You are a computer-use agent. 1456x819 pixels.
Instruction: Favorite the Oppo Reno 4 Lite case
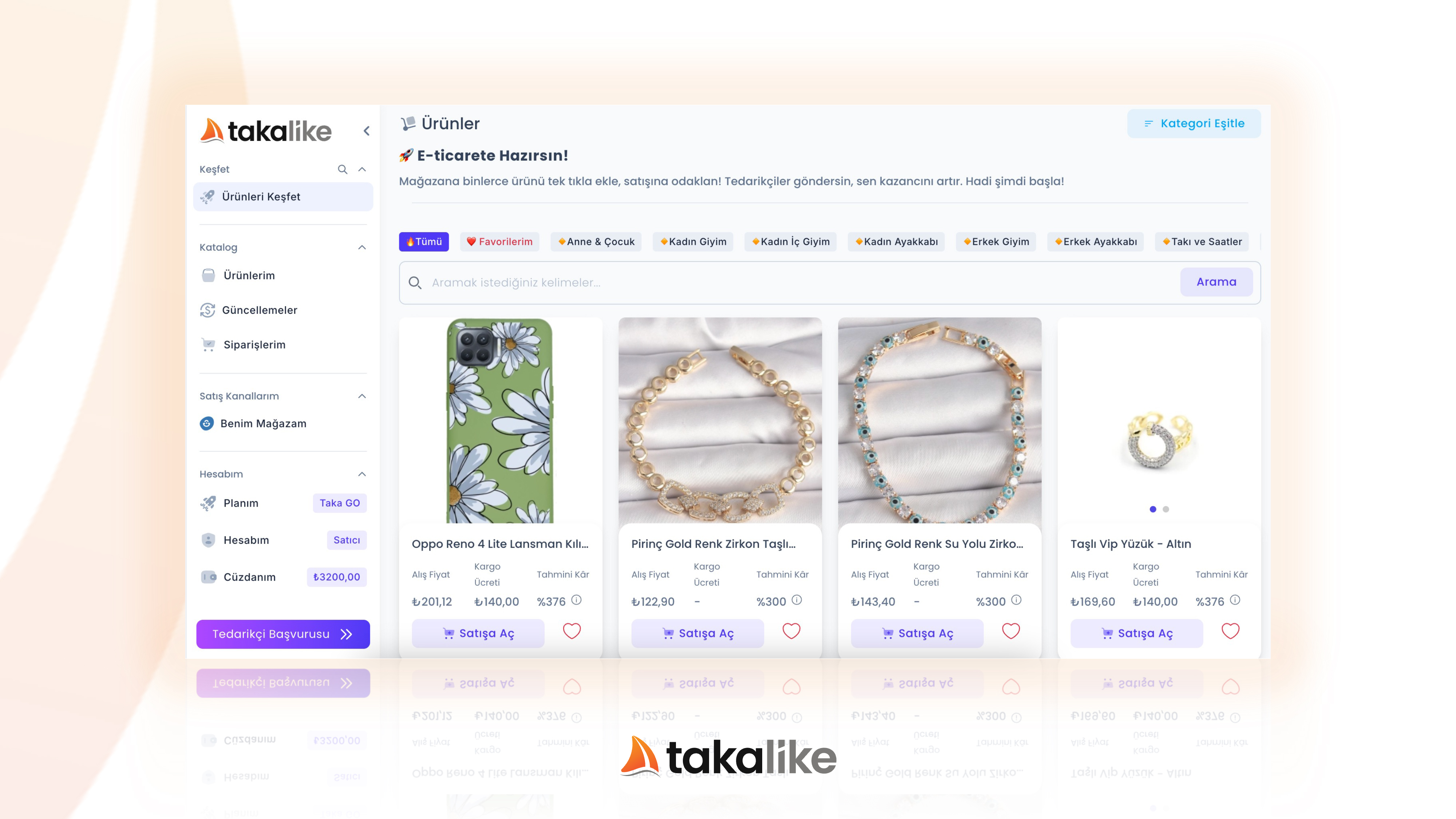tap(571, 631)
